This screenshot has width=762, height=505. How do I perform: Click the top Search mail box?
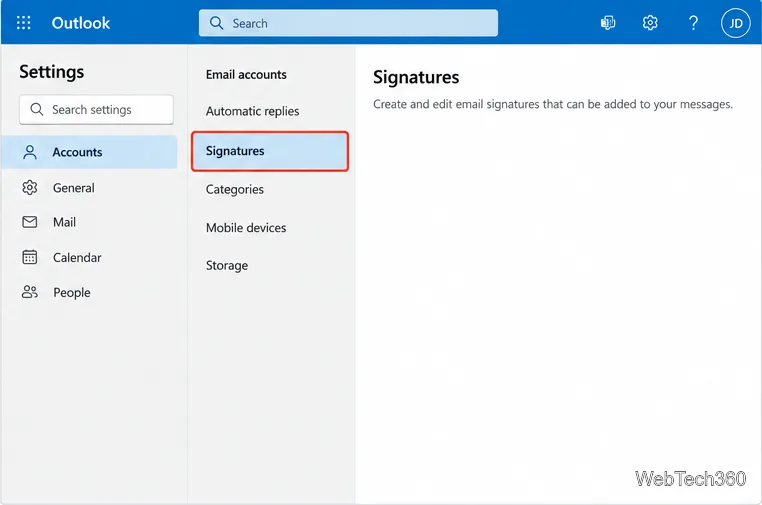(x=348, y=23)
